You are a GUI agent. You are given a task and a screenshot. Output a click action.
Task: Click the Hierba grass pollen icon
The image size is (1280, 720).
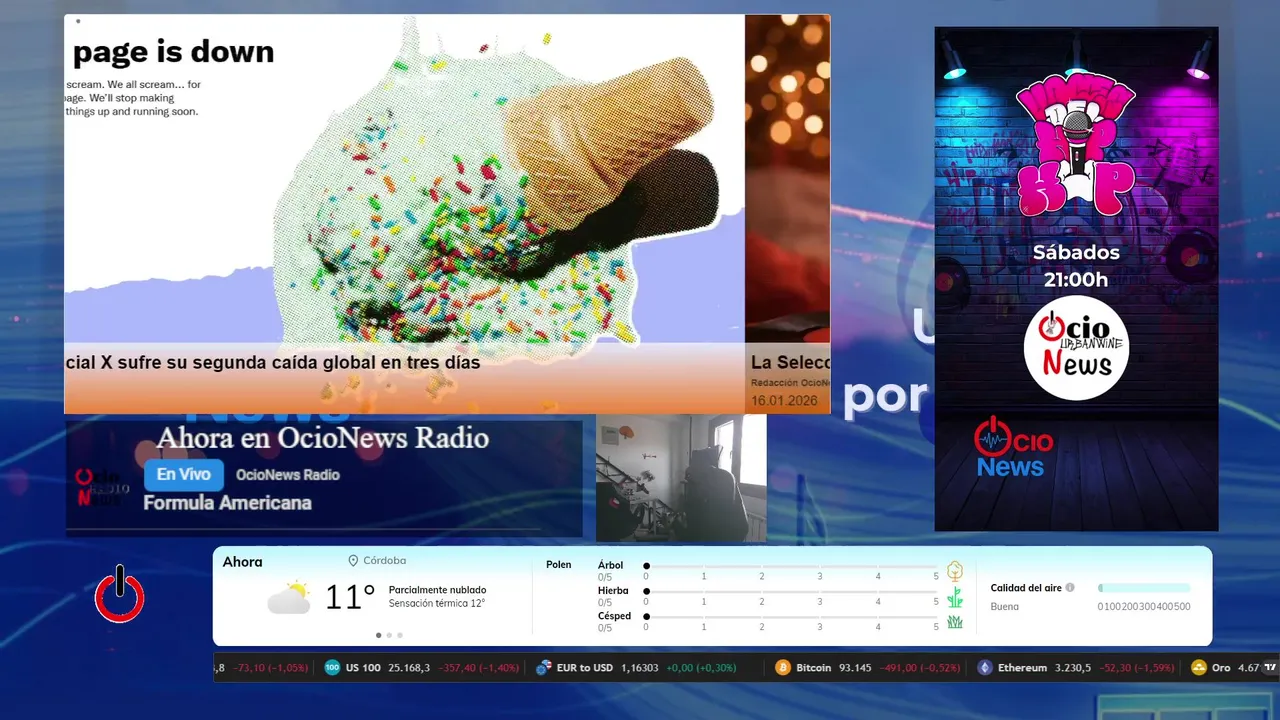(x=955, y=597)
